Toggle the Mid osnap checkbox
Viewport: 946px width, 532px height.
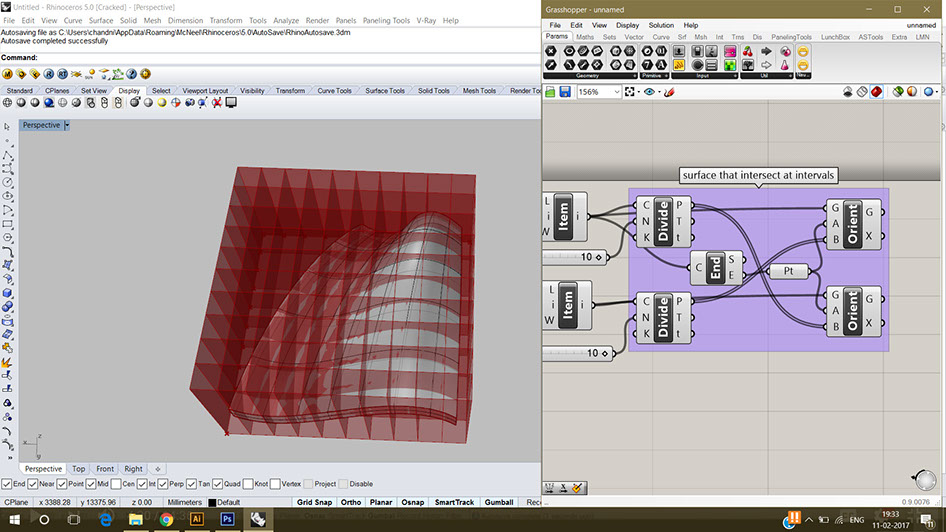click(90, 484)
